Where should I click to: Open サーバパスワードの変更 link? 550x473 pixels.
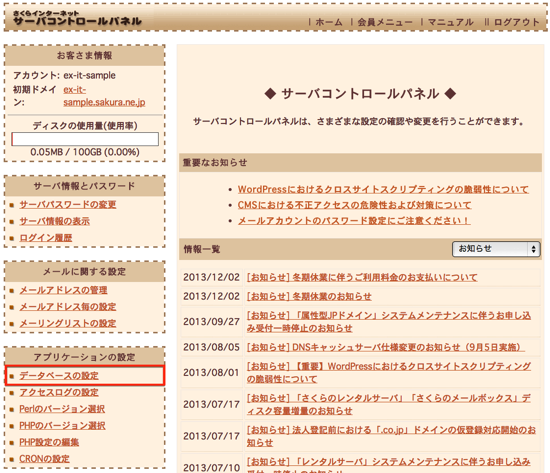point(68,205)
